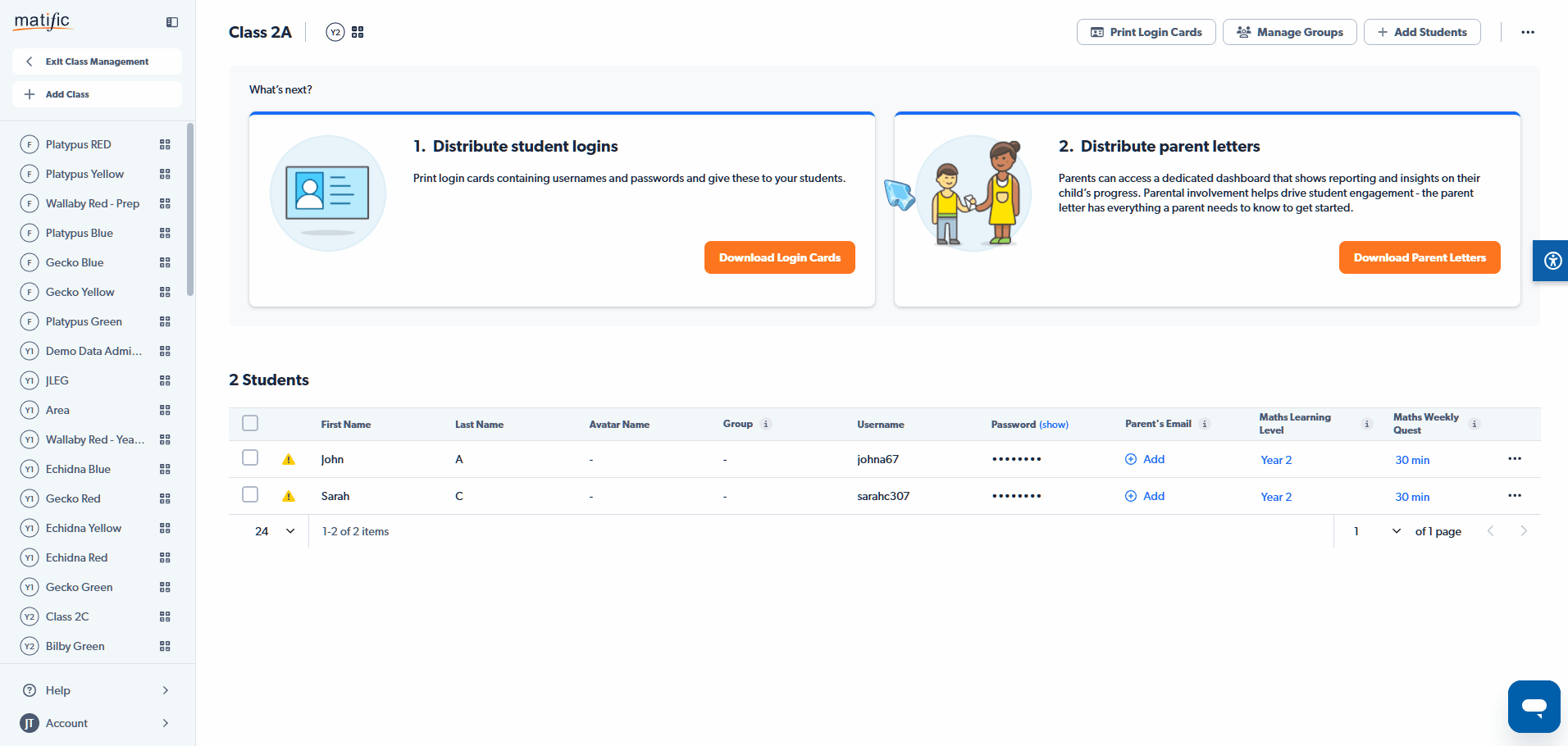Click the info icon next to Group column
Viewport: 1568px width, 746px height.
point(766,424)
